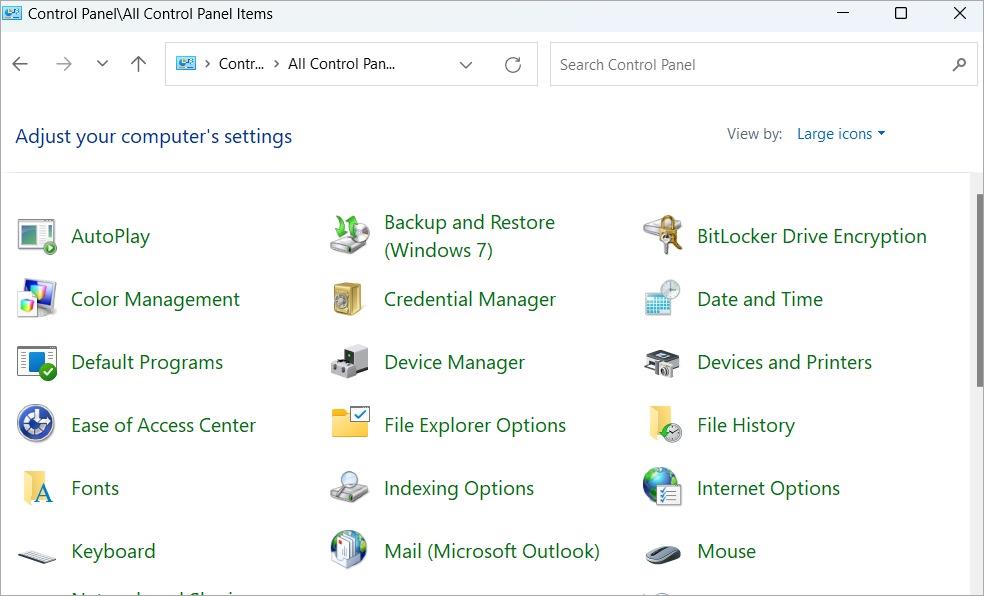The image size is (984, 596).
Task: Go forward with the forward arrow
Action: coord(64,63)
